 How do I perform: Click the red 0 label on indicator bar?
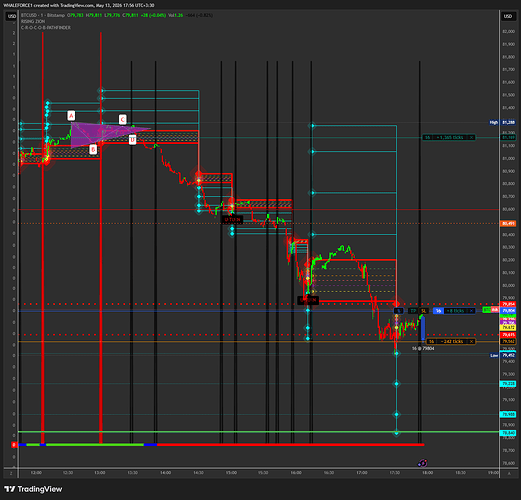pyautogui.click(x=14, y=445)
